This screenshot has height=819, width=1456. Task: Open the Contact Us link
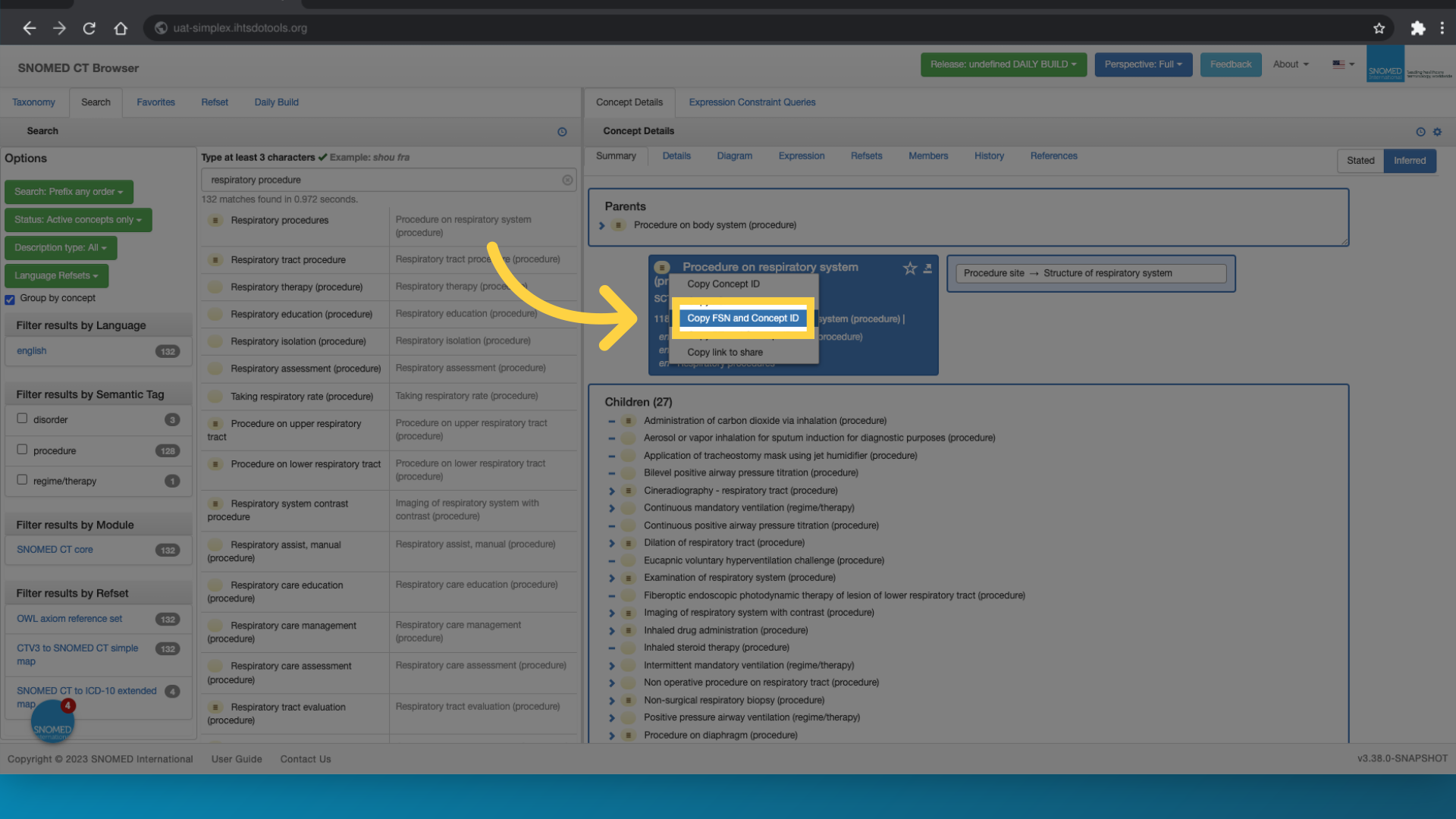(x=306, y=759)
